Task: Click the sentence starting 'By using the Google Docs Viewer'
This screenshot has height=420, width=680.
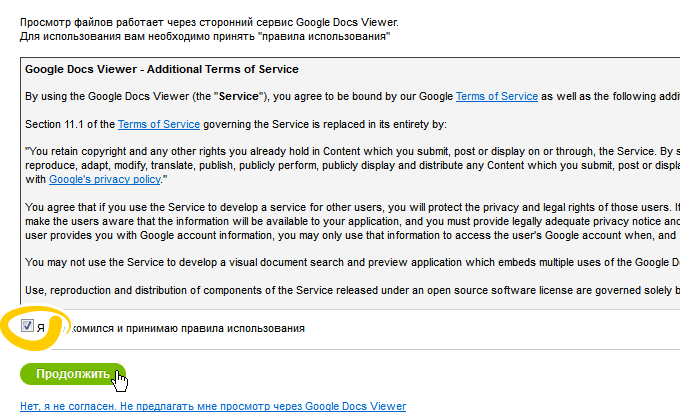Action: (x=353, y=96)
